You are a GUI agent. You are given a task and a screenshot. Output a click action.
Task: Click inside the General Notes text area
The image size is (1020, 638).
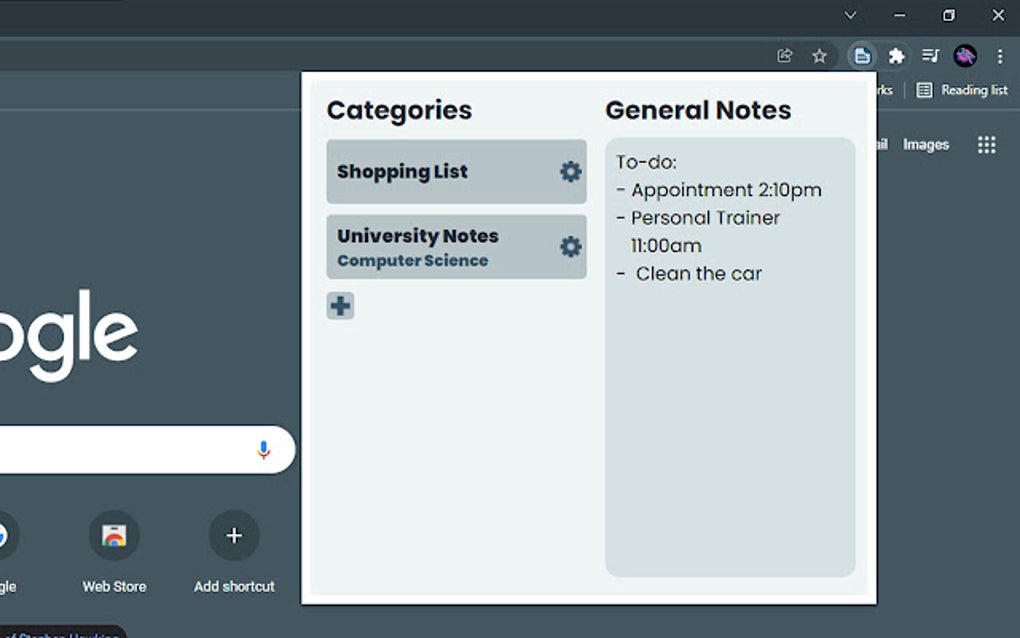point(730,420)
